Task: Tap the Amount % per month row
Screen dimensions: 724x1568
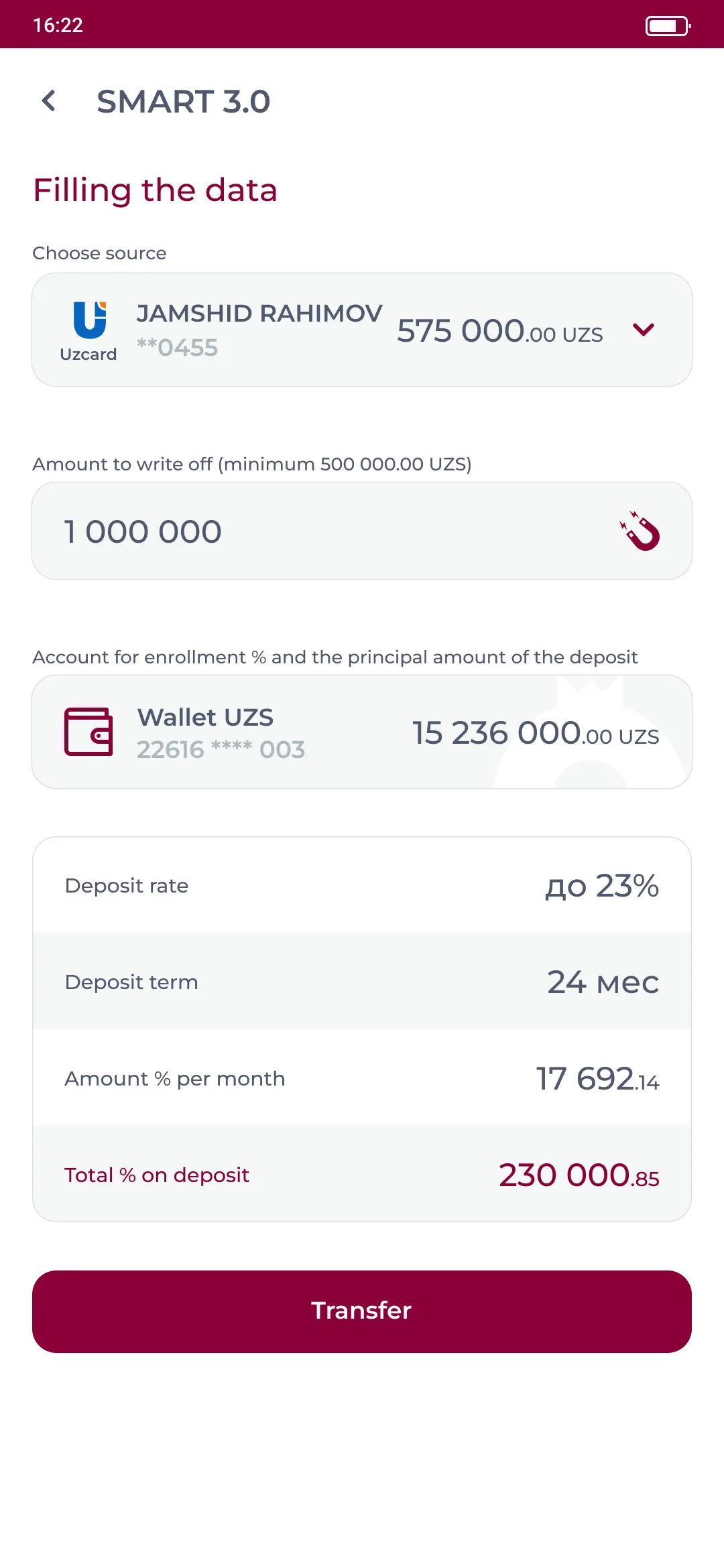Action: click(362, 1079)
